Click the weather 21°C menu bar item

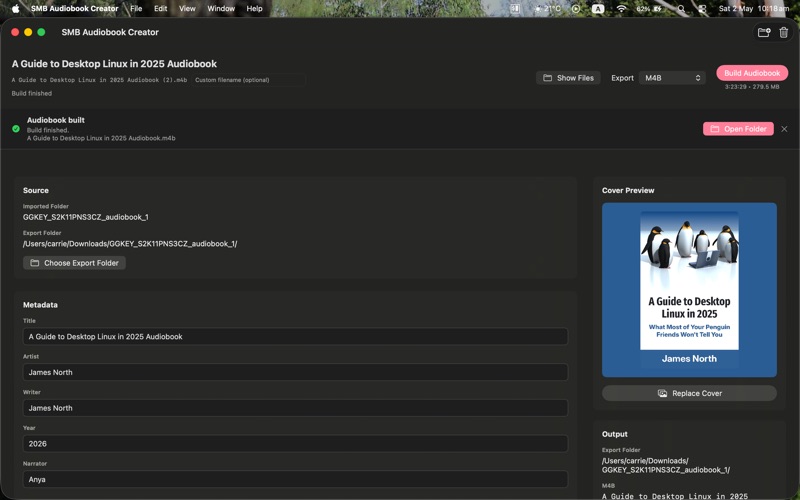pyautogui.click(x=547, y=9)
